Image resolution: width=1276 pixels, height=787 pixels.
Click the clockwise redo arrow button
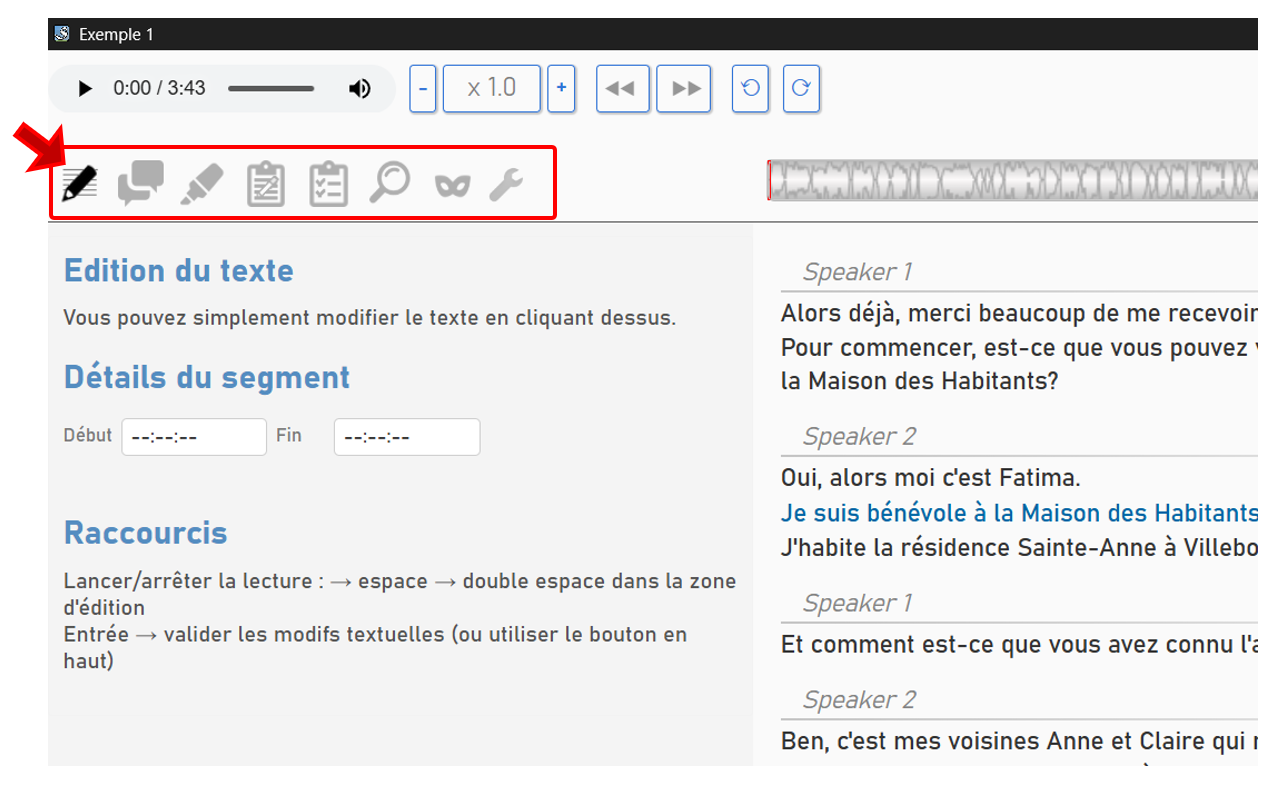point(801,89)
